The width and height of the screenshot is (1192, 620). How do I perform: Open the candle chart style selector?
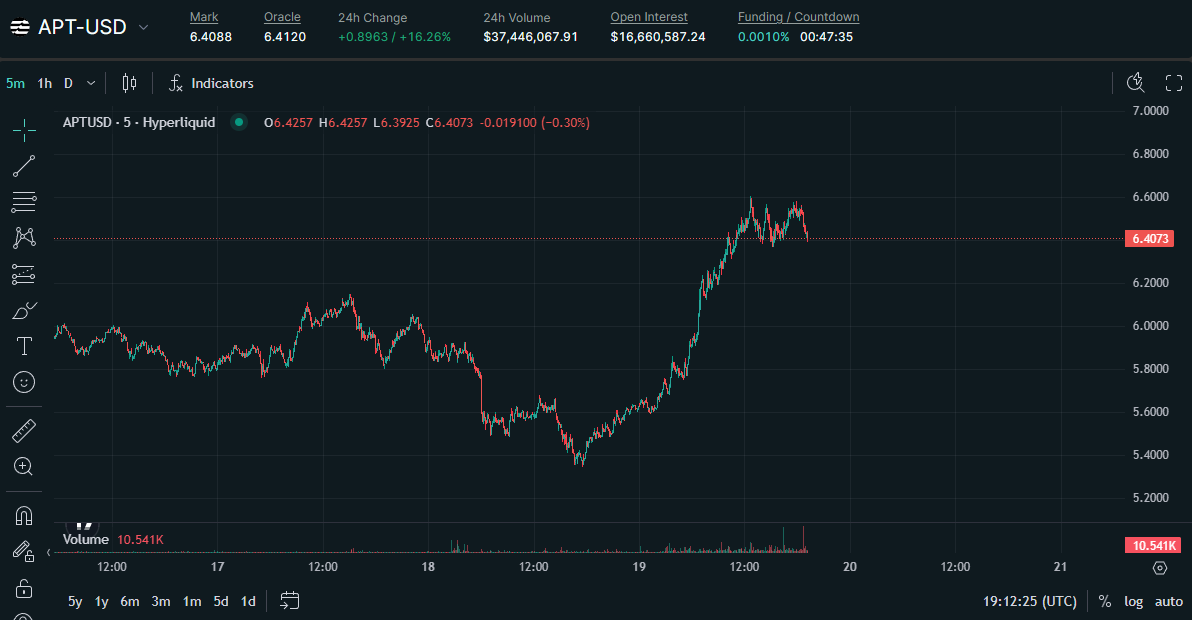129,83
